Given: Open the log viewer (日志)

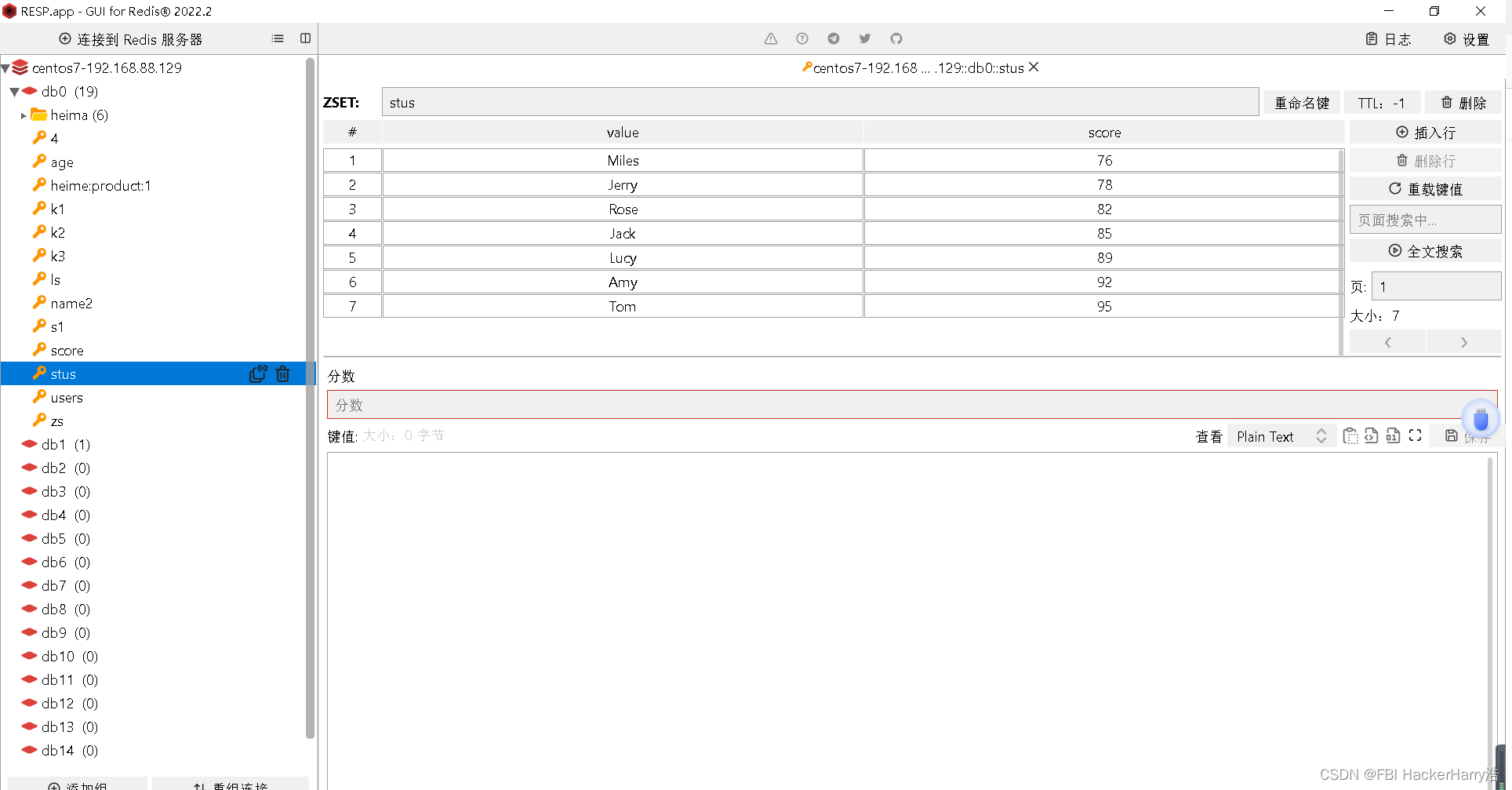Looking at the screenshot, I should coord(1388,39).
